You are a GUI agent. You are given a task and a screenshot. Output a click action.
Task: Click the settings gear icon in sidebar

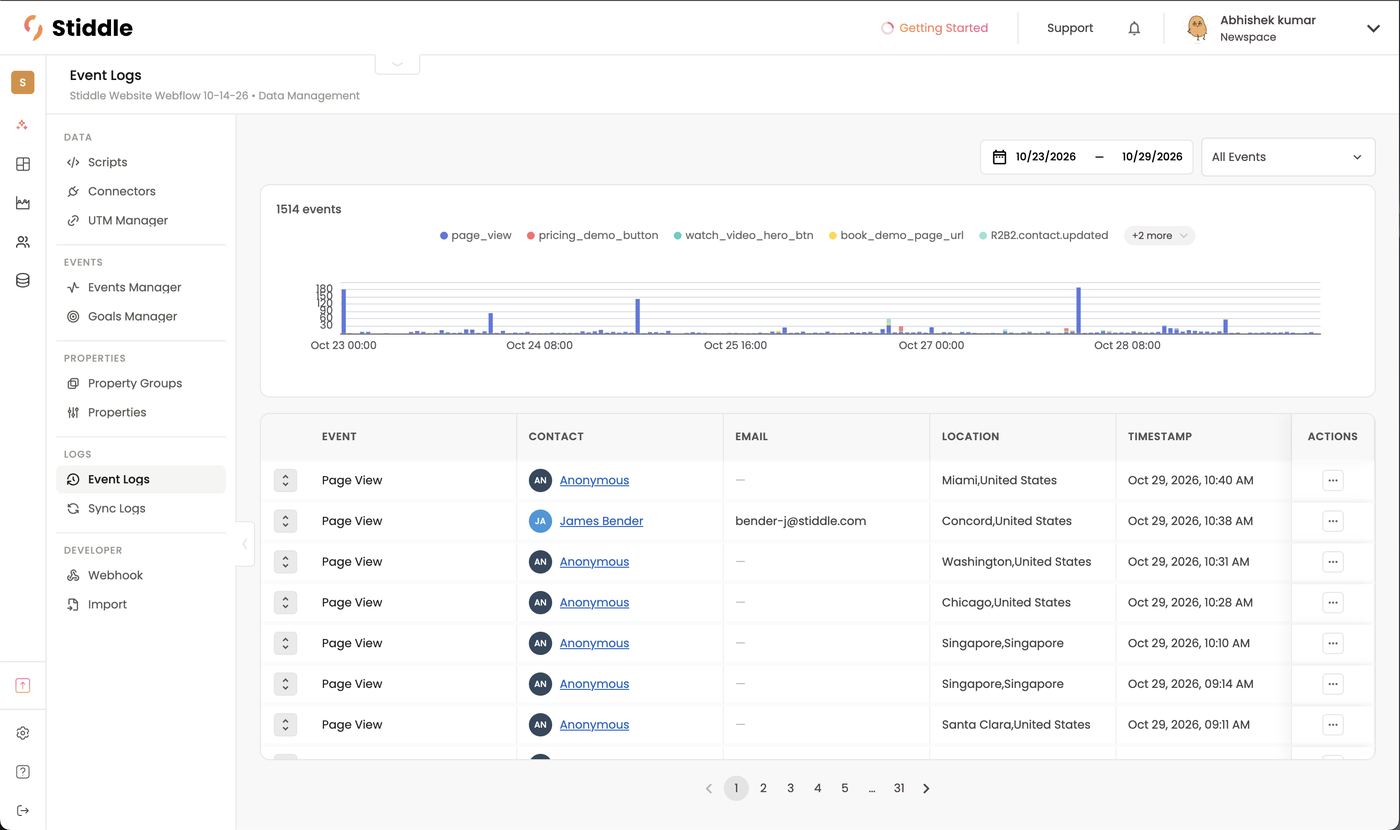(23, 733)
